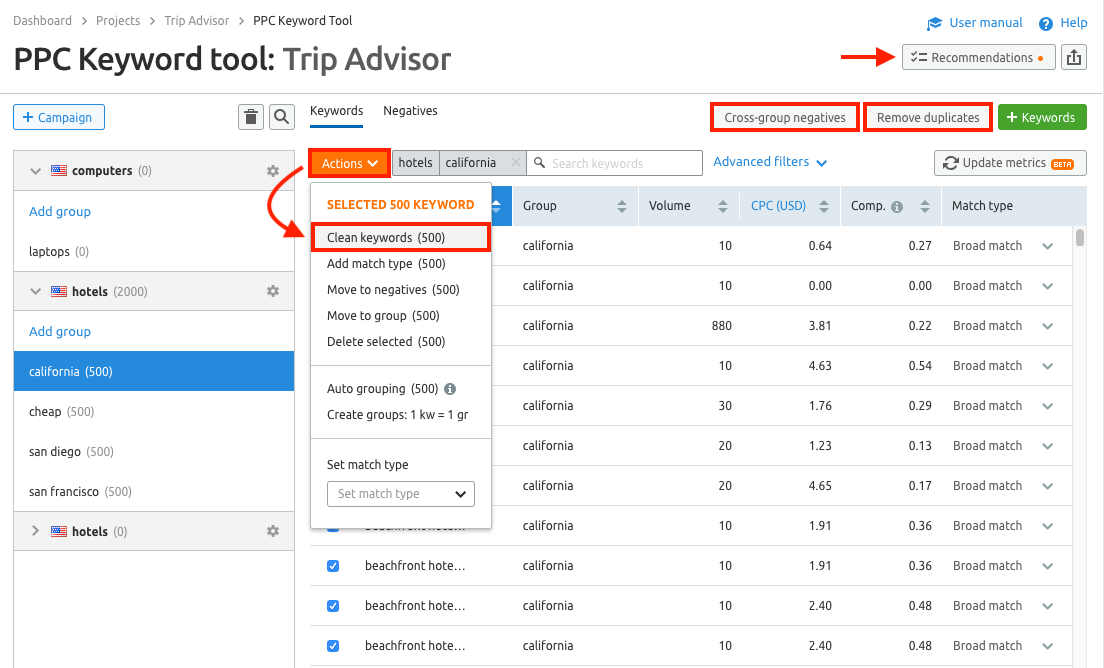Click in Search keywords field
1104x668 pixels.
(x=615, y=163)
